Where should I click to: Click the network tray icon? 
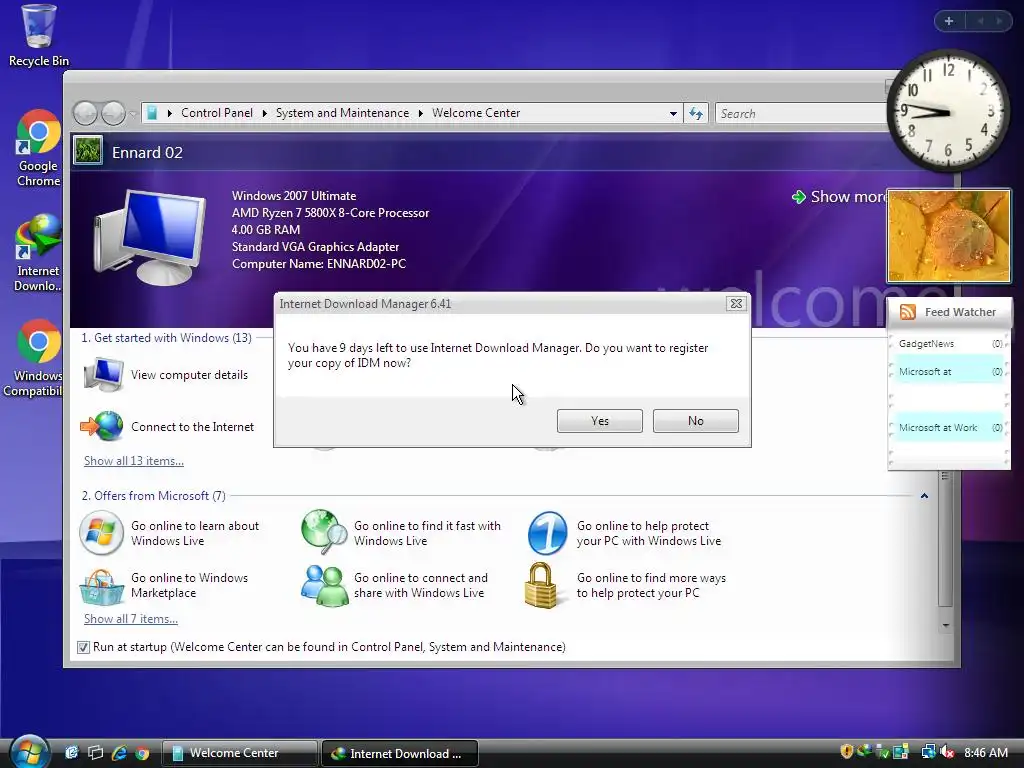pyautogui.click(x=928, y=752)
